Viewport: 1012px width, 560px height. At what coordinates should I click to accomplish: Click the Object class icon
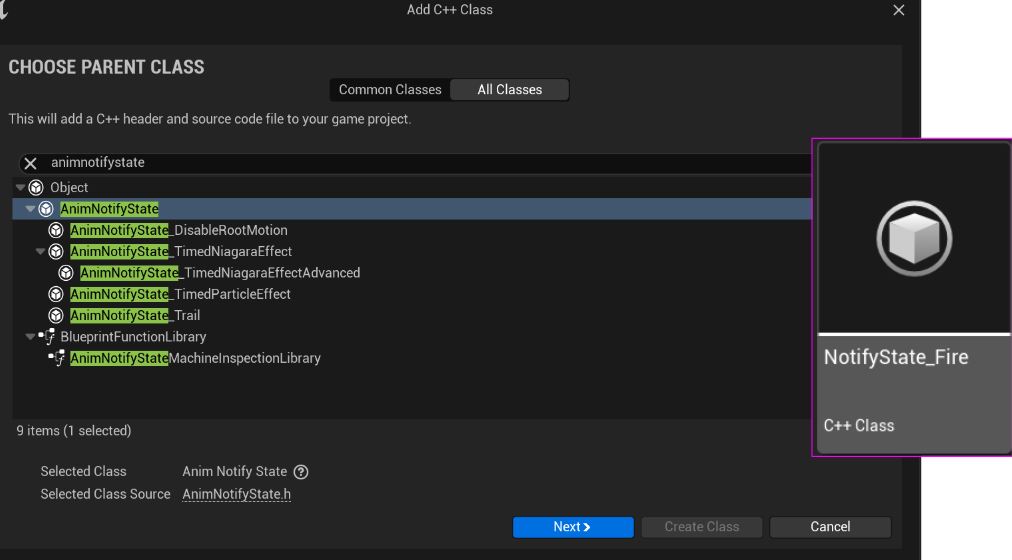pyautogui.click(x=36, y=188)
